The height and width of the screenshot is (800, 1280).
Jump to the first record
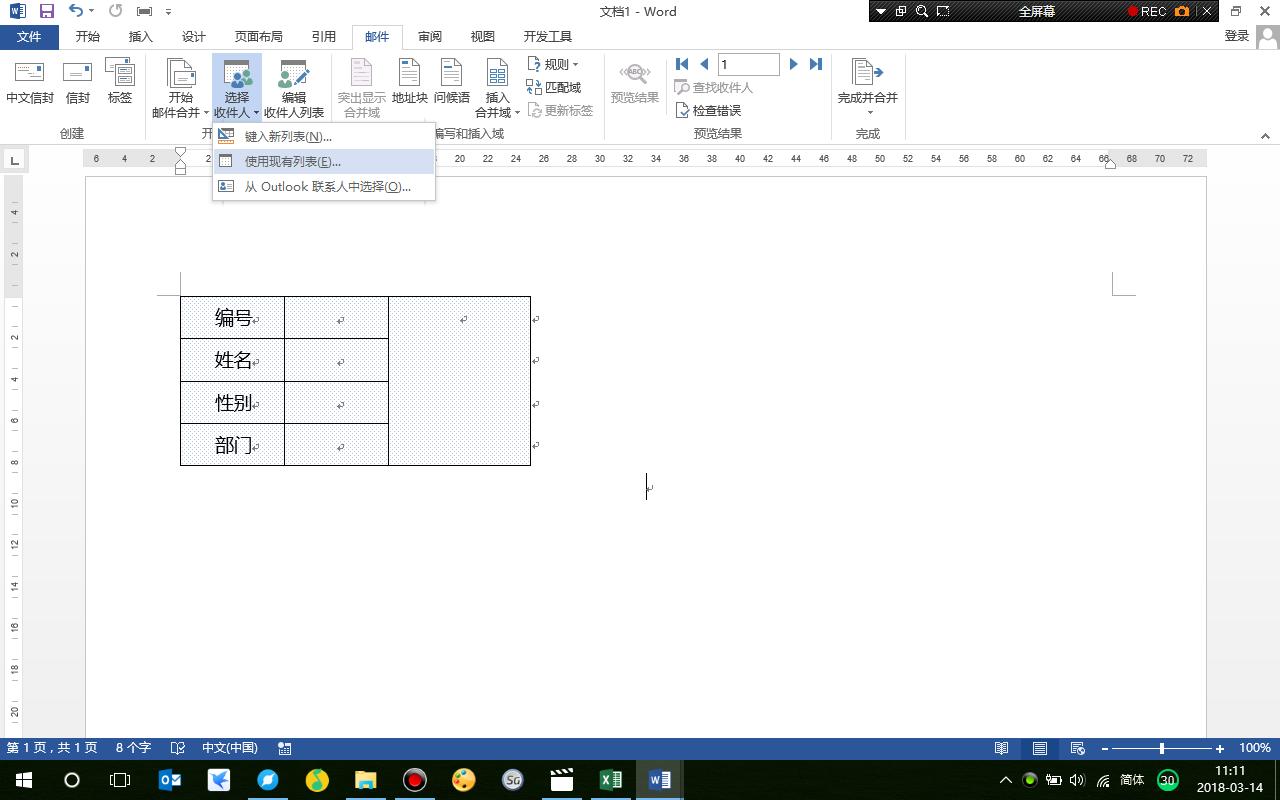[x=682, y=64]
